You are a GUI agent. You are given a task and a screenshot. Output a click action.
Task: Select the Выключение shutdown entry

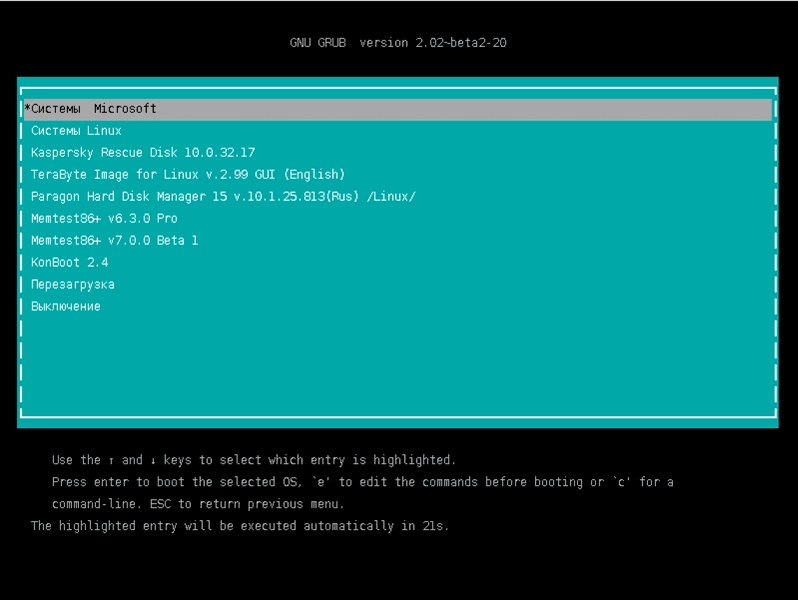click(x=66, y=306)
